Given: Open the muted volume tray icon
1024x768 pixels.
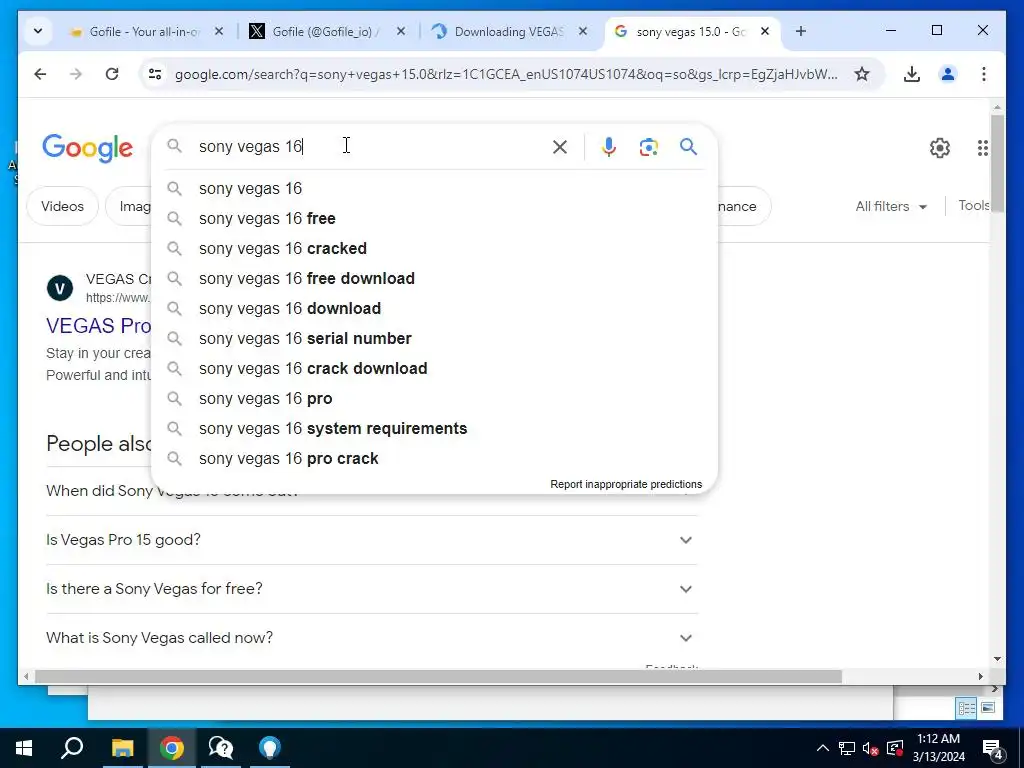Looking at the screenshot, I should point(870,748).
